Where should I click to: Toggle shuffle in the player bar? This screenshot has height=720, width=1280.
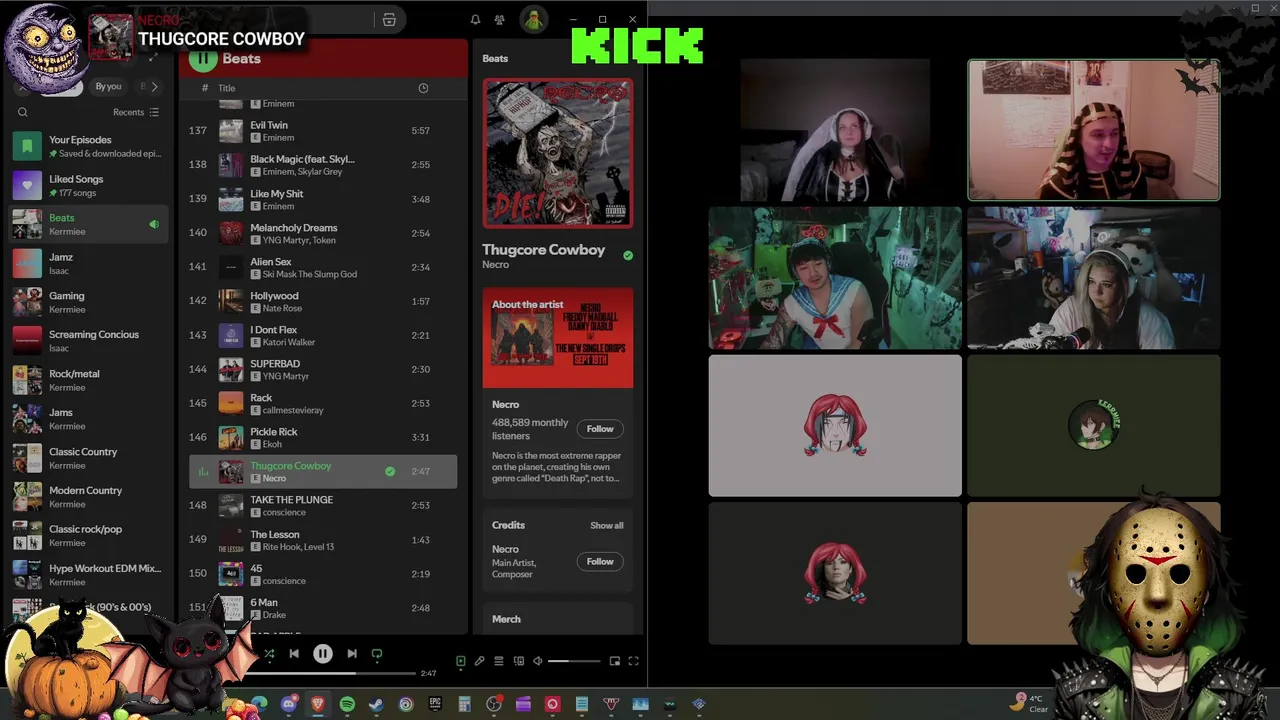point(268,654)
